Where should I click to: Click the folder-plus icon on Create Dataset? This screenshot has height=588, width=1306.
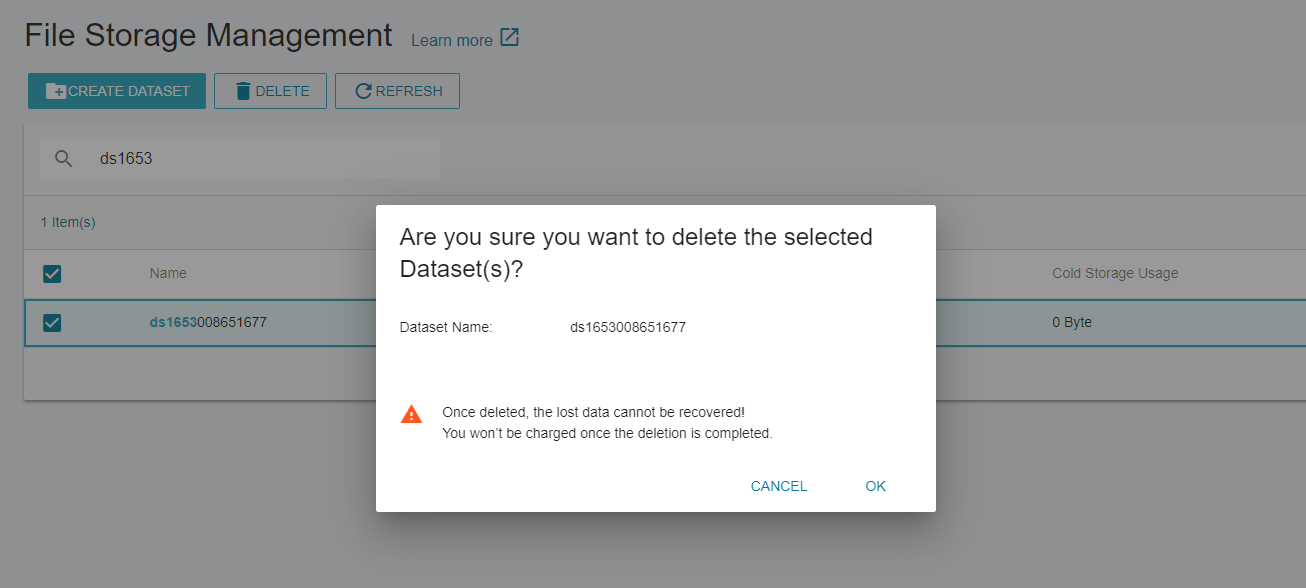tap(56, 91)
